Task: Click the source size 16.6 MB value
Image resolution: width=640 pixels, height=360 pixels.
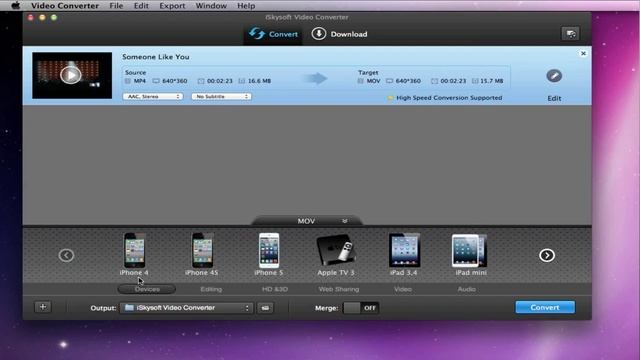Action: pos(259,81)
